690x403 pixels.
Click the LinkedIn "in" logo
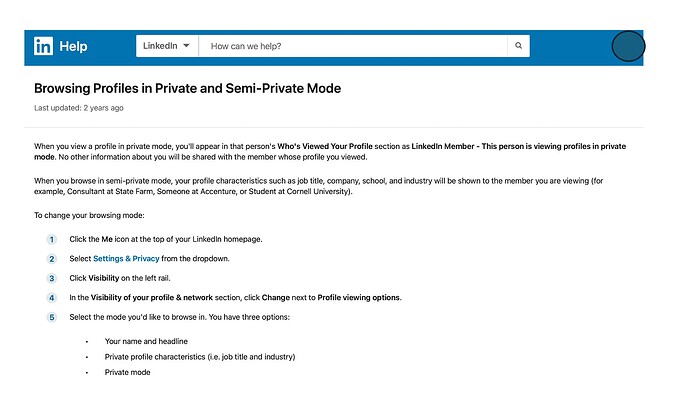click(43, 46)
